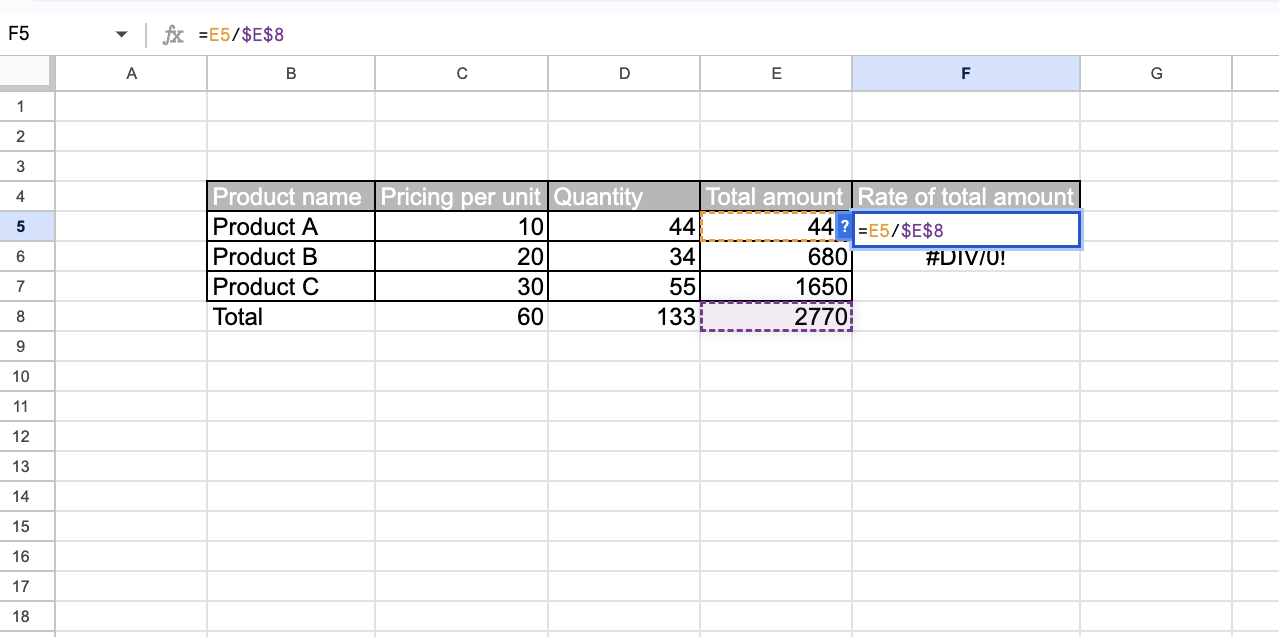Viewport: 1279px width, 637px height.
Task: Select the 'Product A' cell
Action: 291,226
